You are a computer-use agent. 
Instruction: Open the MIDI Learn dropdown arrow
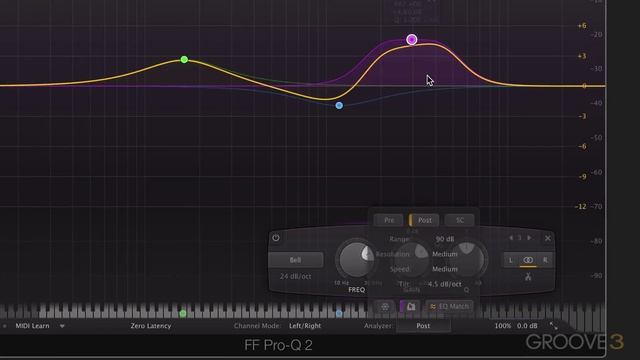[x=62, y=326]
